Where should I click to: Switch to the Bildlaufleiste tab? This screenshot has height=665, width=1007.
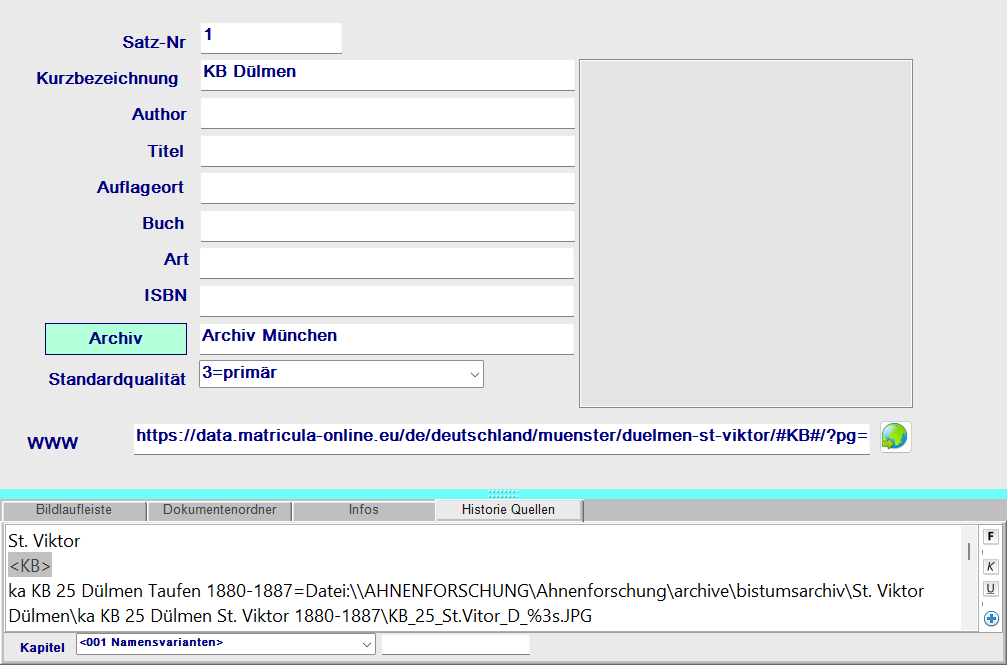[74, 510]
